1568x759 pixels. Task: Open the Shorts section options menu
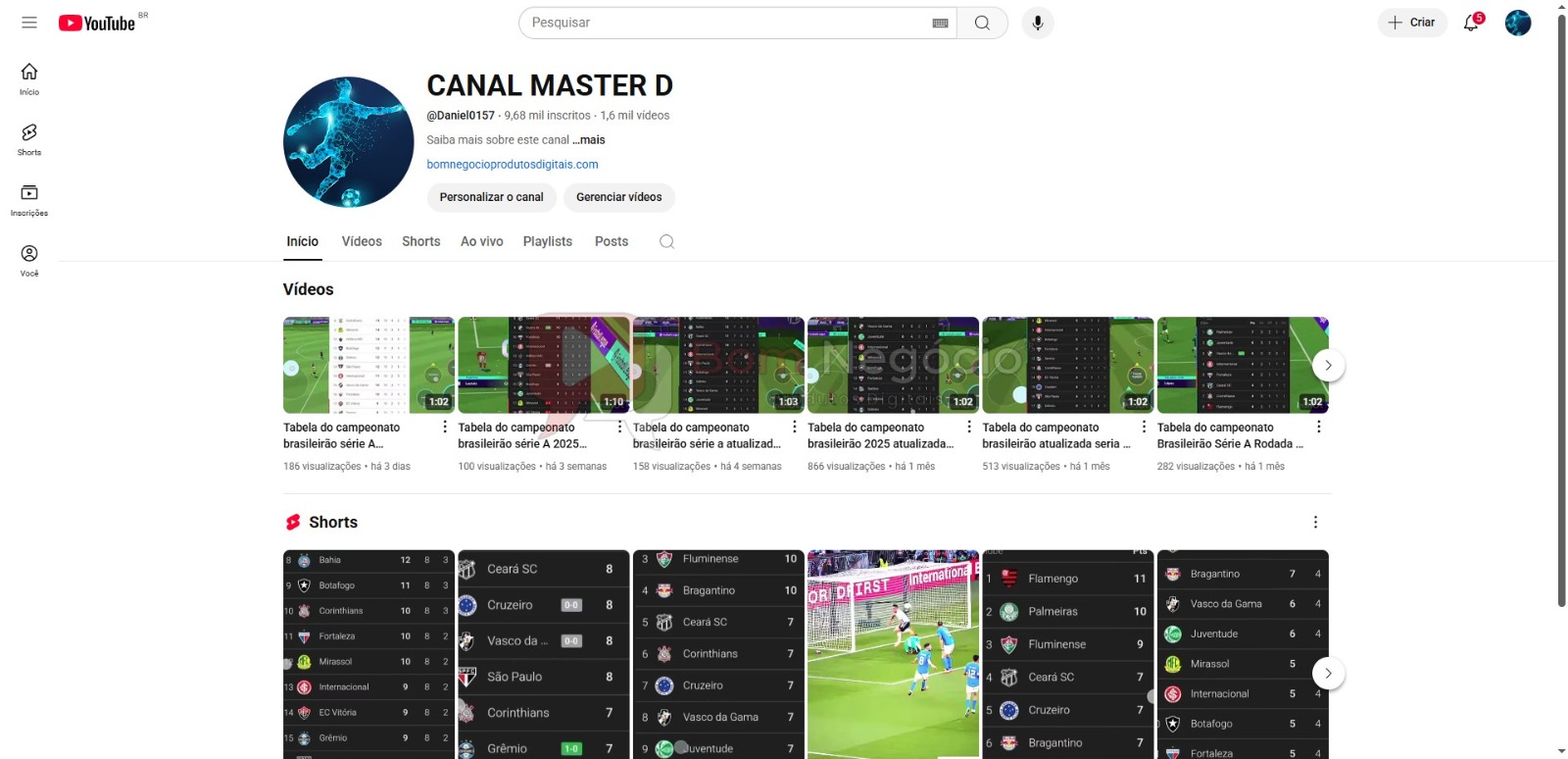1315,523
